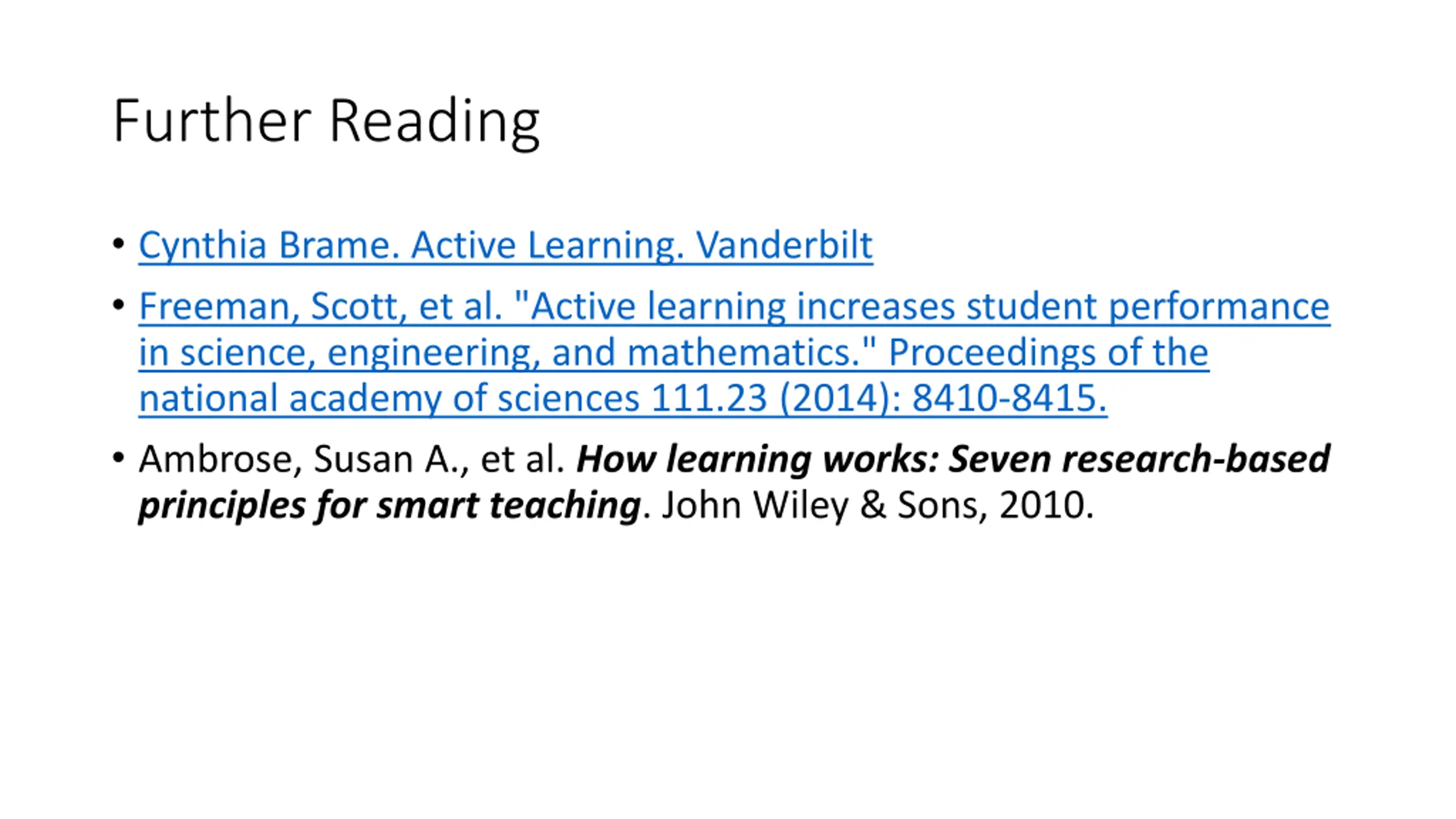Click the word "Reading" in the title
This screenshot has height=819, width=1456.
coord(435,122)
